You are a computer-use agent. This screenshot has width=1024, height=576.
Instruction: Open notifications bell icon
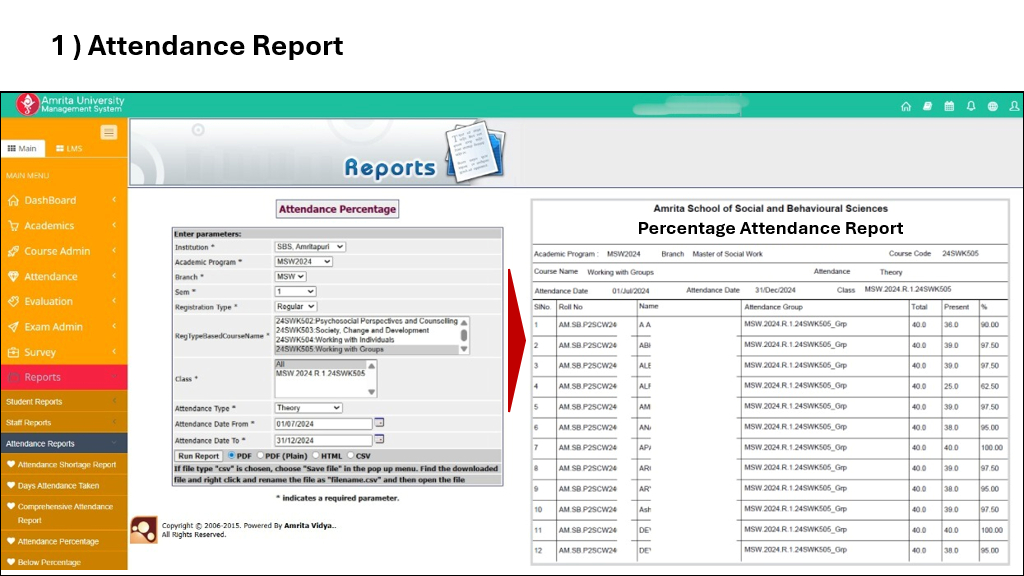(x=971, y=106)
